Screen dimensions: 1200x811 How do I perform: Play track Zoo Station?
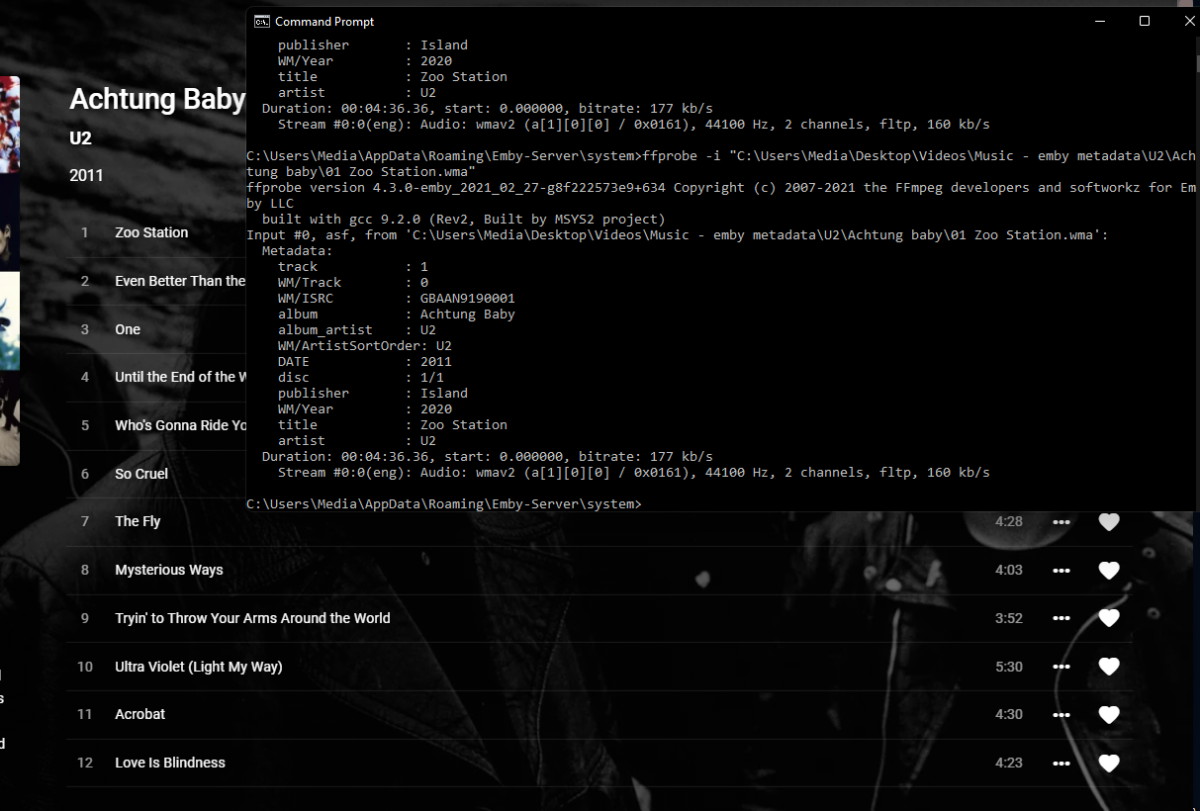(x=151, y=233)
